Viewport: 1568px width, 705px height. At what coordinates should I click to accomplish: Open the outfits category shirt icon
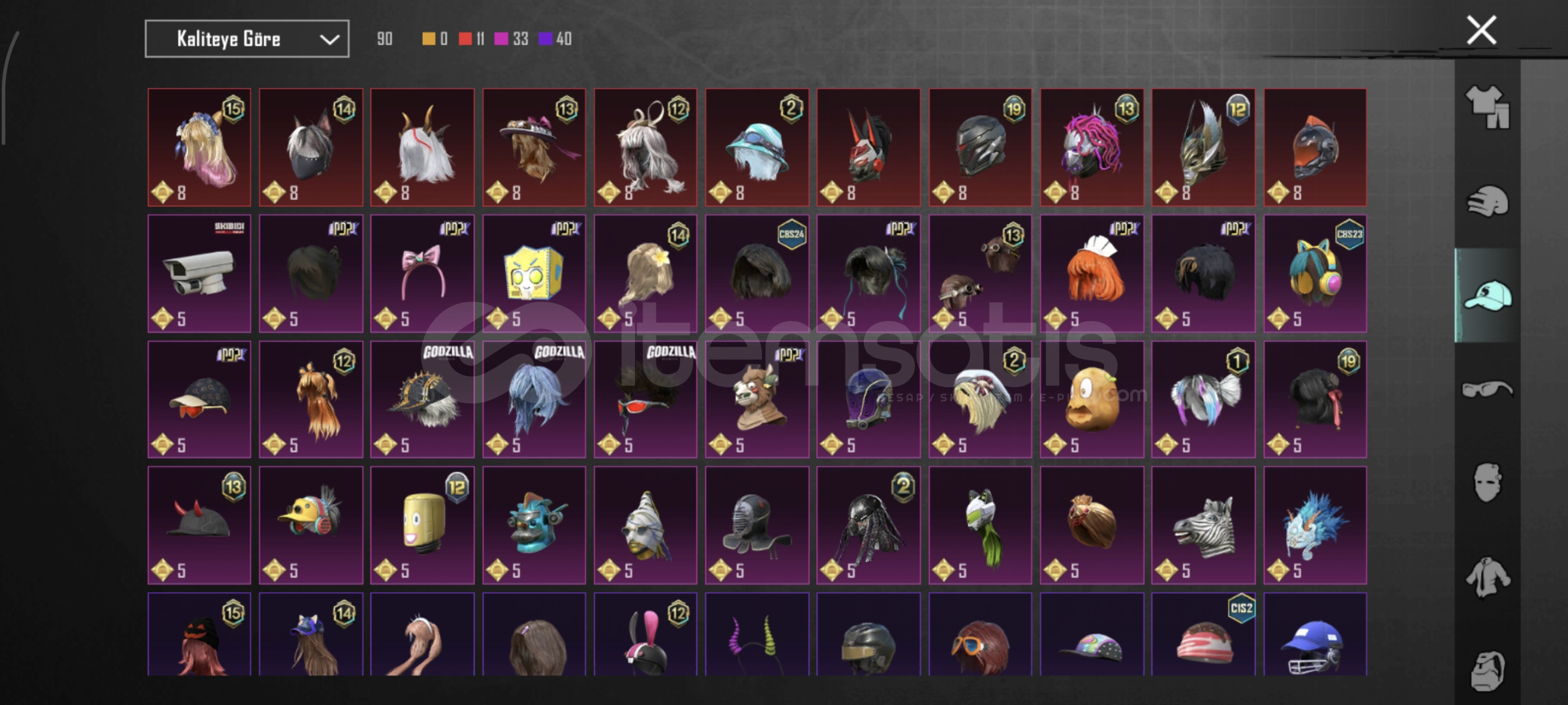[x=1488, y=106]
